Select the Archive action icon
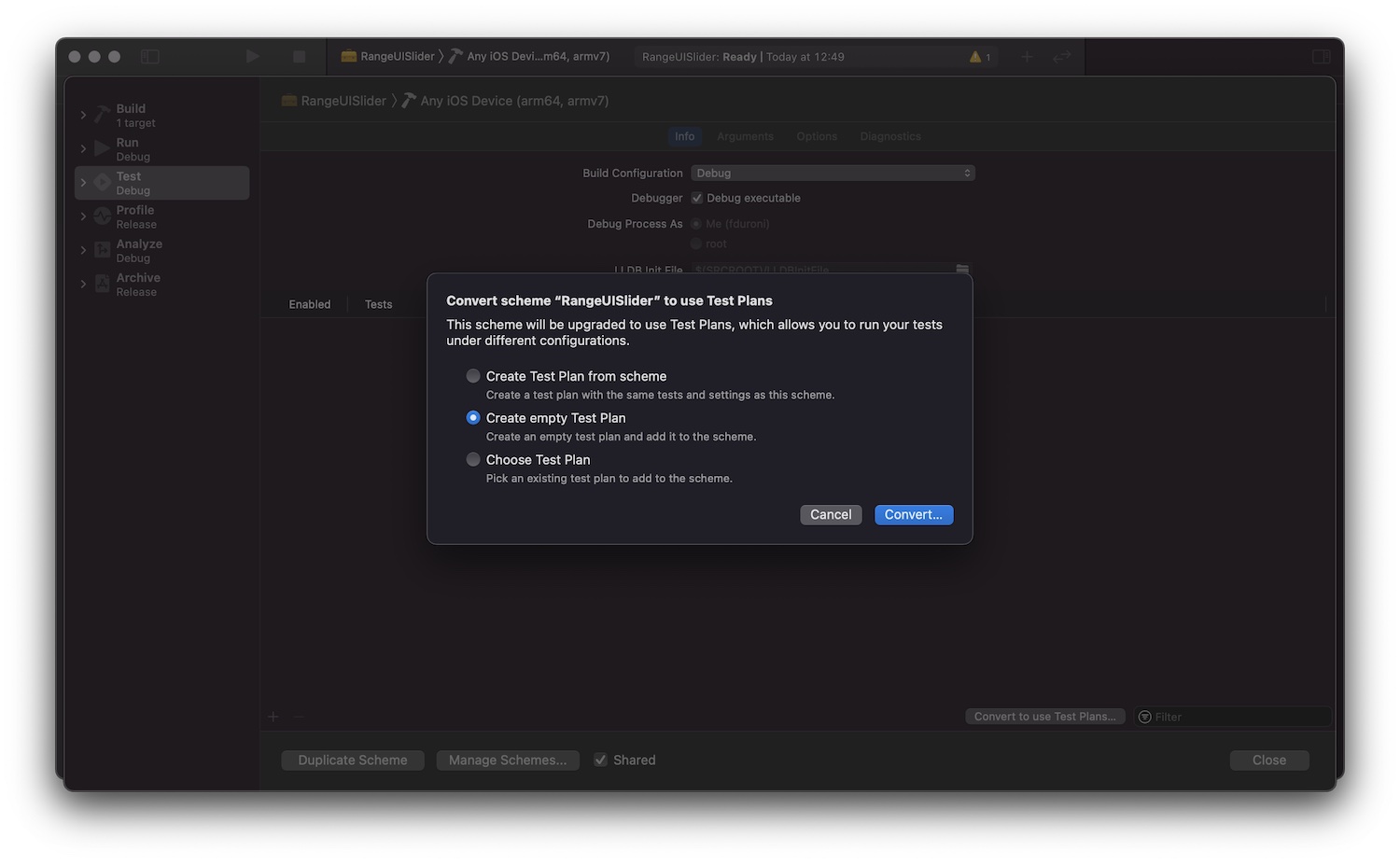The width and height of the screenshot is (1400, 865). [x=103, y=284]
